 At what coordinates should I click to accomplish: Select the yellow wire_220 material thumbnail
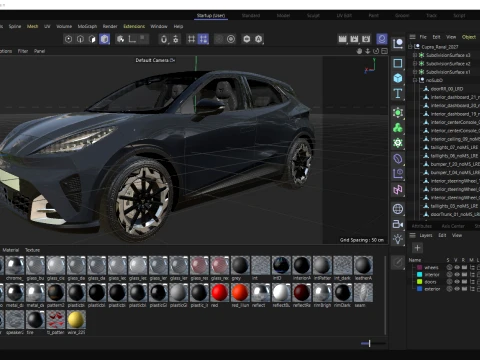tap(76, 319)
